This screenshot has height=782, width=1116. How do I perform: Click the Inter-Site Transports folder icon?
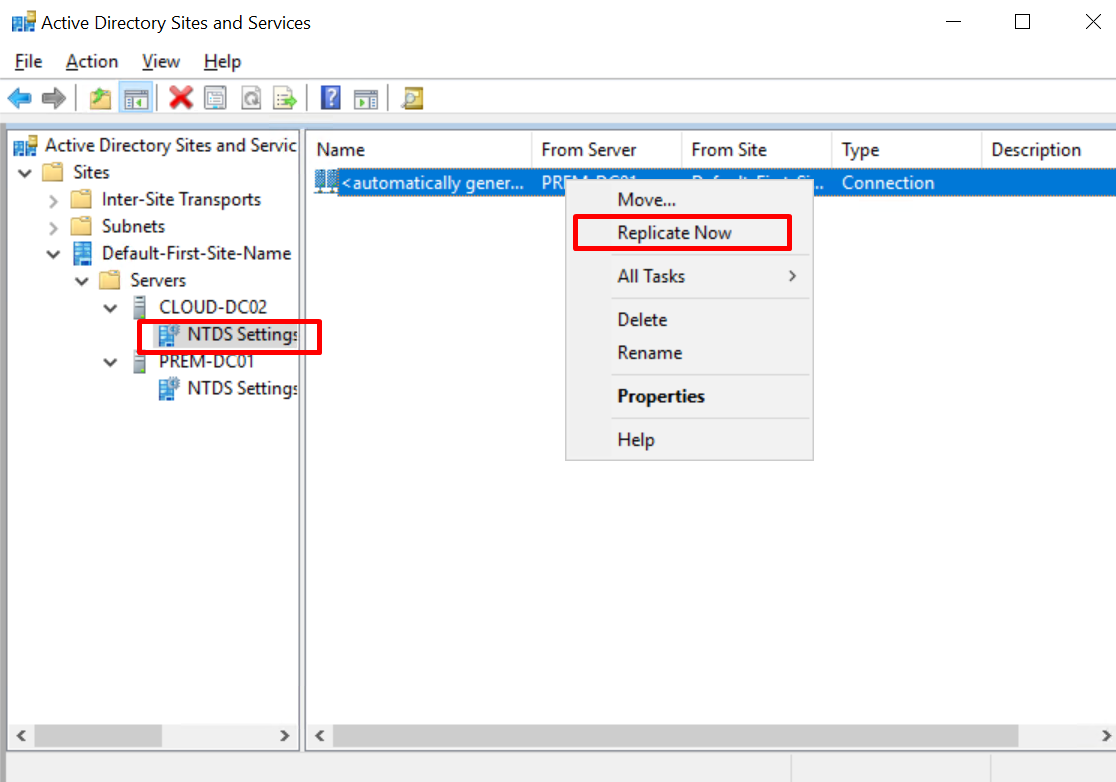81,199
